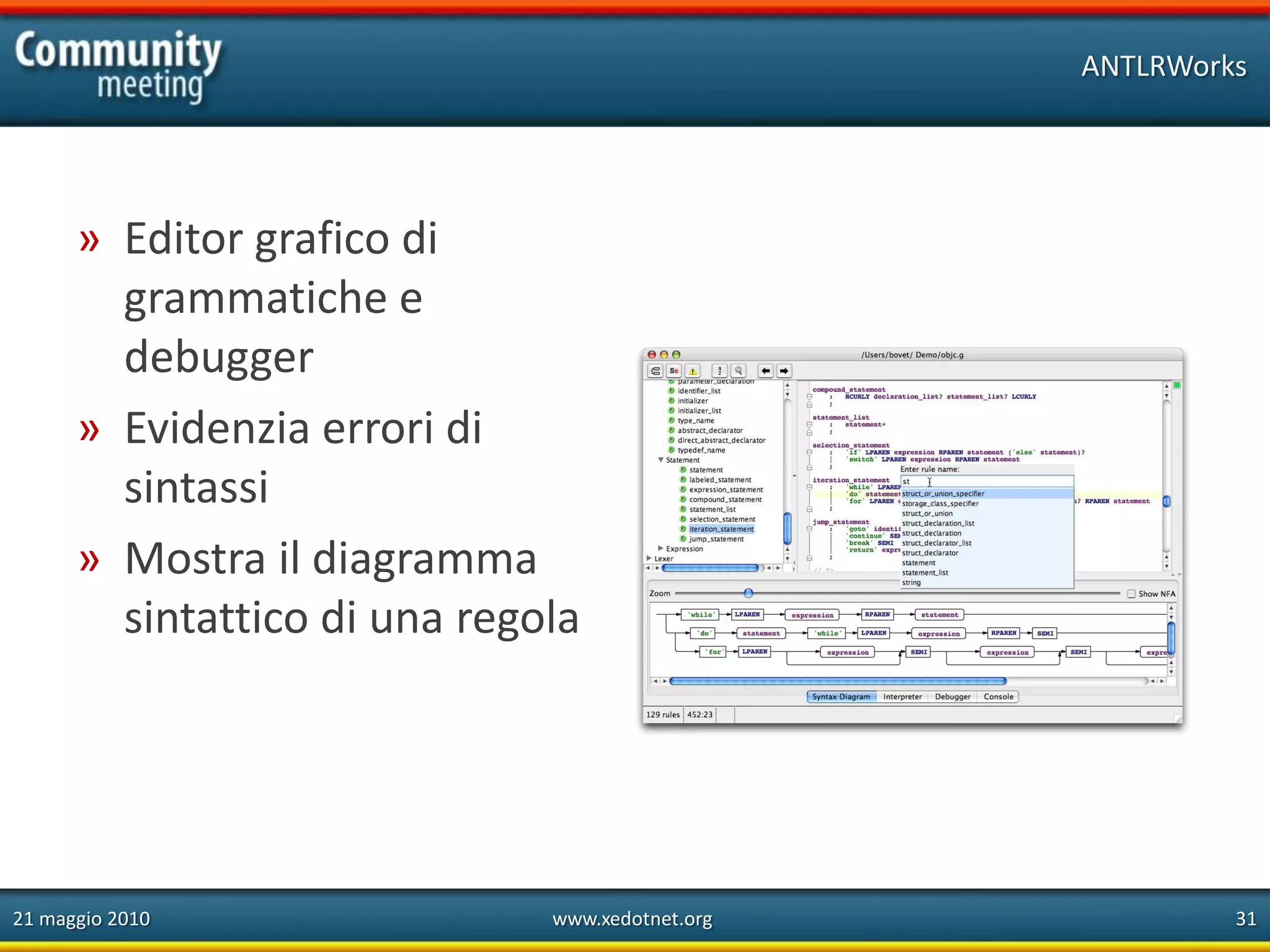Click the yellow warning triangle toolbar icon

tap(693, 371)
